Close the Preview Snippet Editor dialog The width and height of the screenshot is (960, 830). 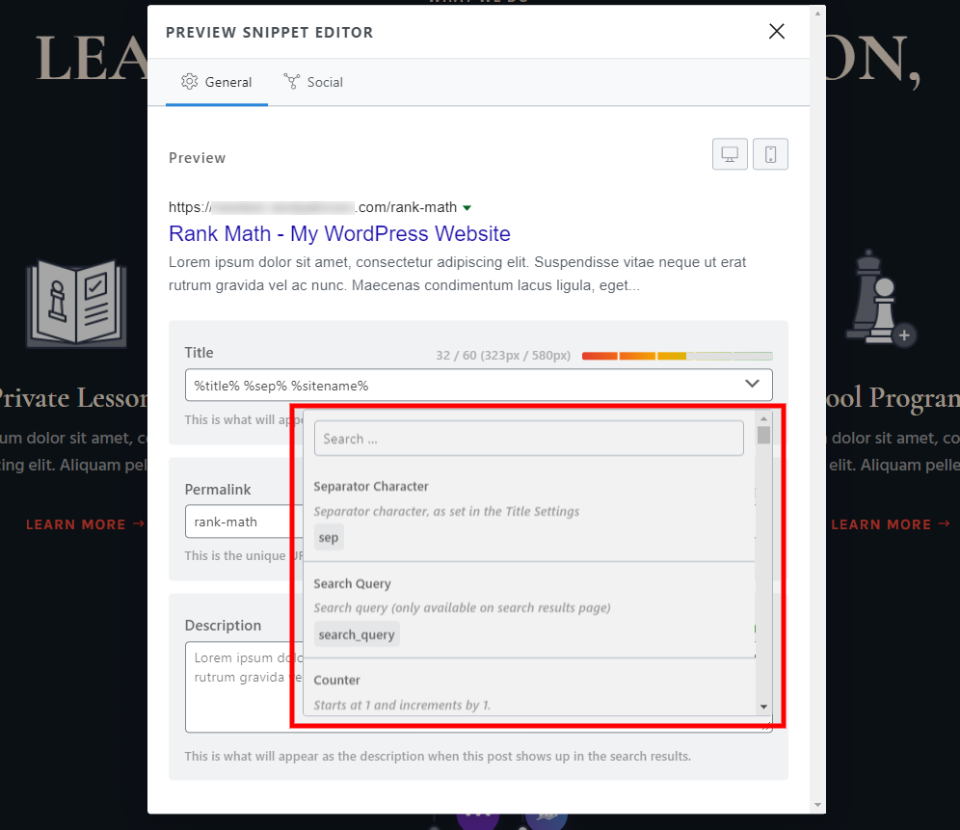coord(776,31)
